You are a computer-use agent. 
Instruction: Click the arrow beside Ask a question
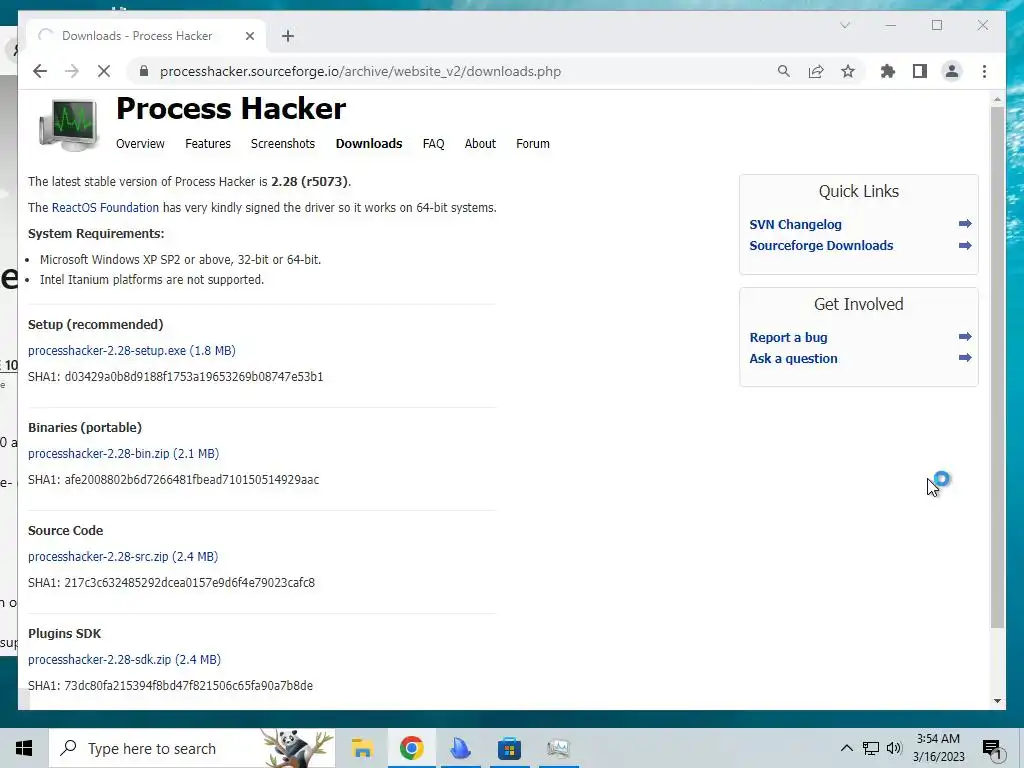(x=965, y=357)
